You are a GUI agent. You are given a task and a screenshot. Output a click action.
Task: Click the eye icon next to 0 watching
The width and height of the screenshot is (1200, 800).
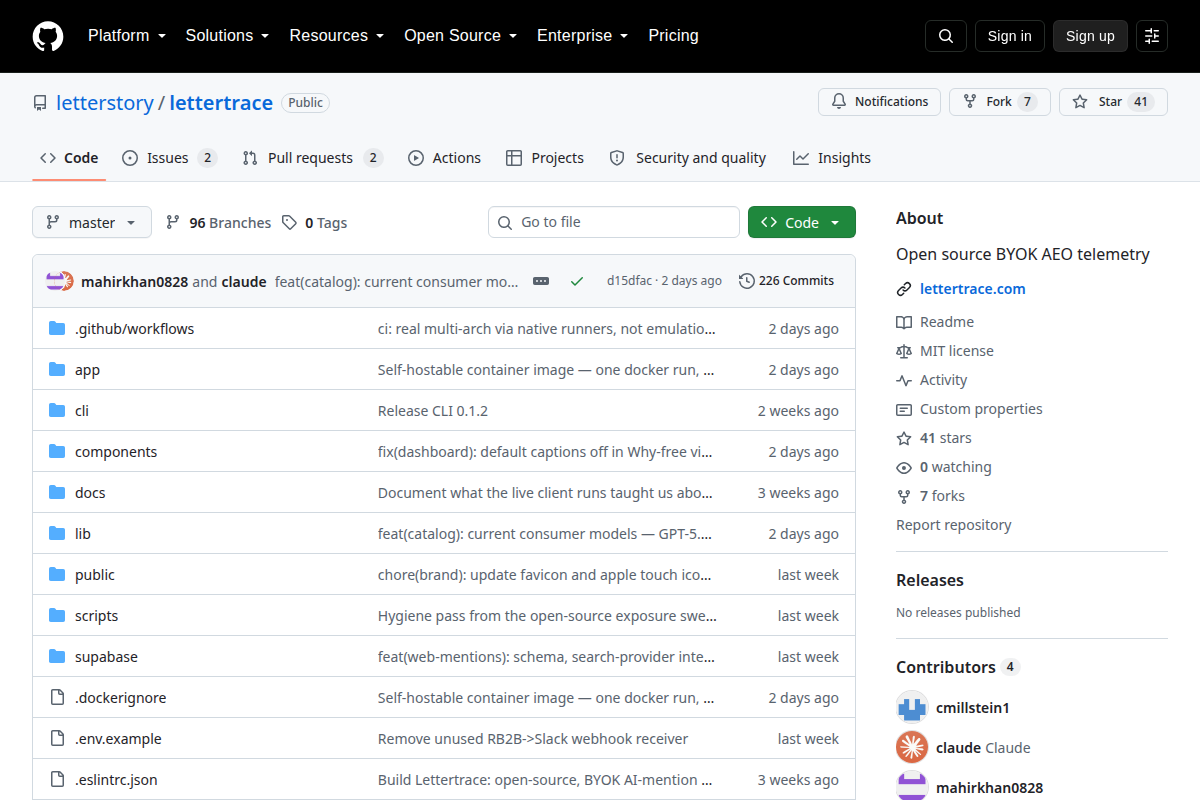tap(904, 467)
